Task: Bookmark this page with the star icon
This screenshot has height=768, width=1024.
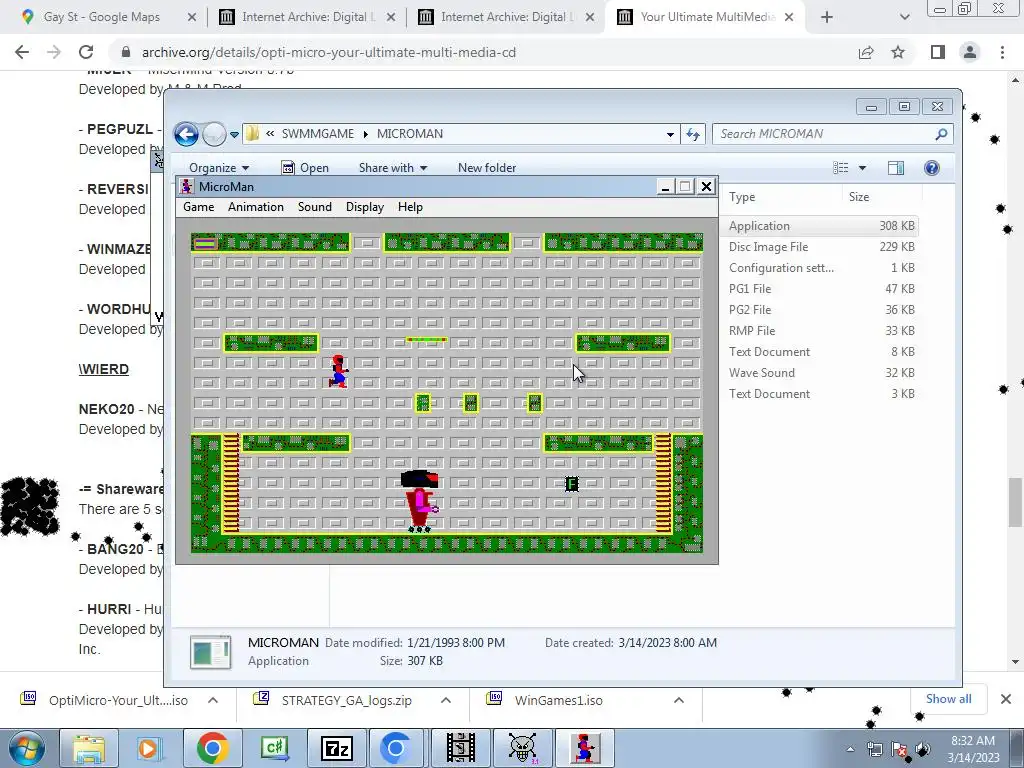Action: 898,52
